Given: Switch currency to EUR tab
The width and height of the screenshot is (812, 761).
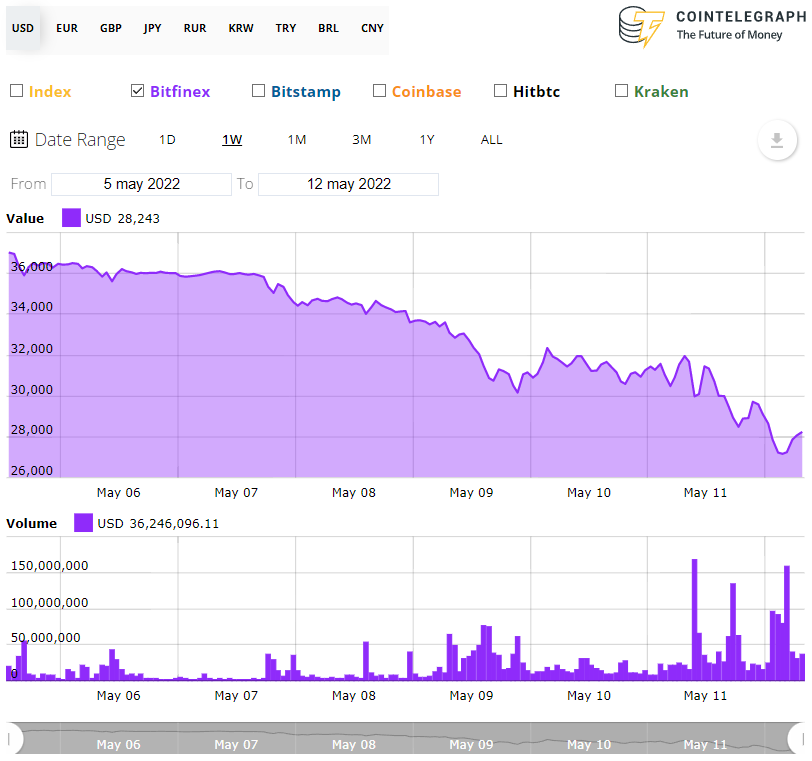Looking at the screenshot, I should click(67, 28).
